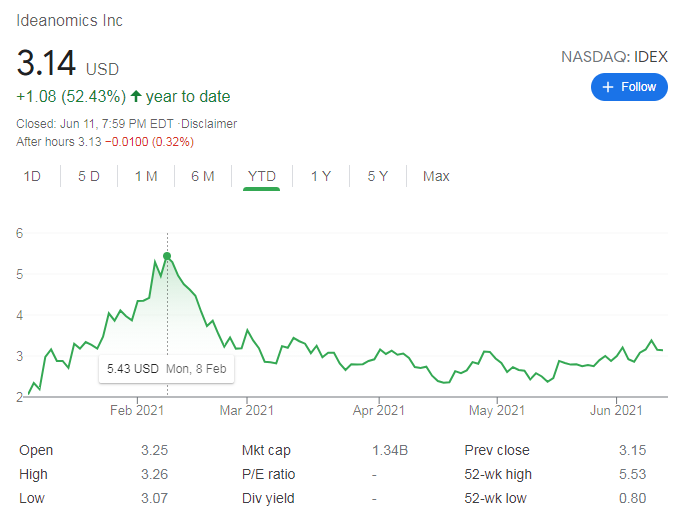Click the 52-wk low value 0.80

click(x=633, y=498)
